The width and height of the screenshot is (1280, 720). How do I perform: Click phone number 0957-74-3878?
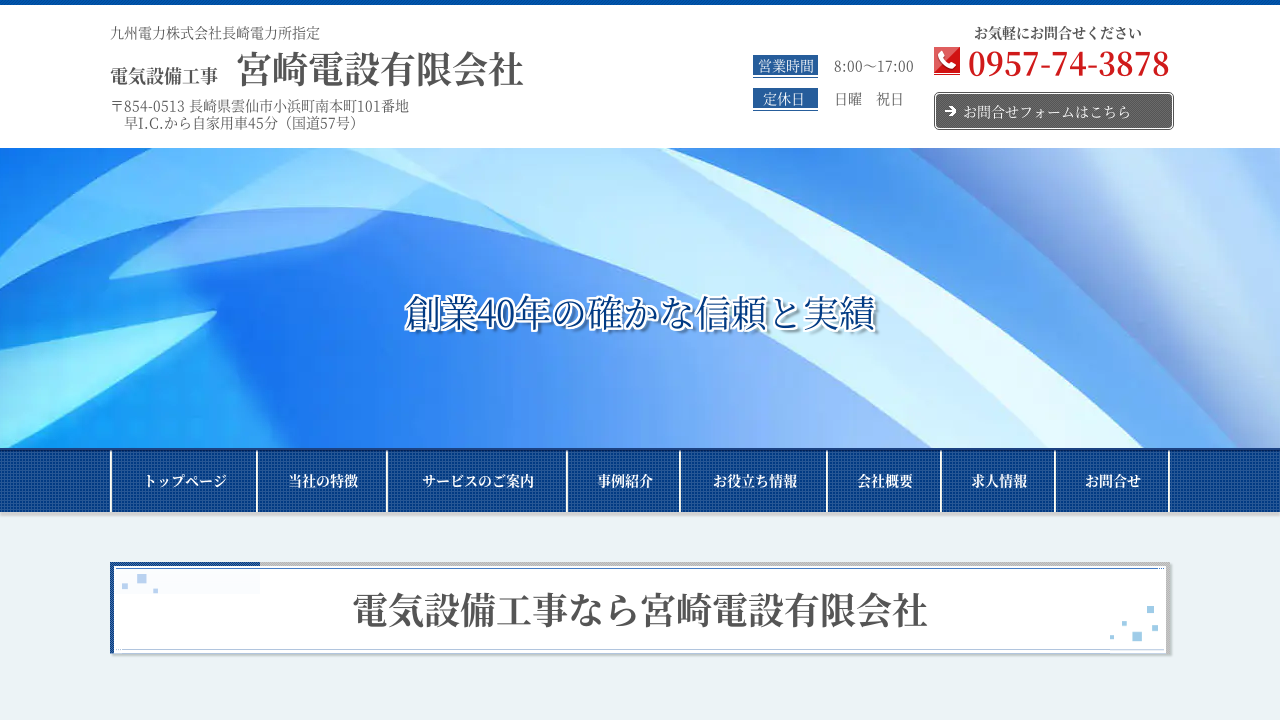1068,64
